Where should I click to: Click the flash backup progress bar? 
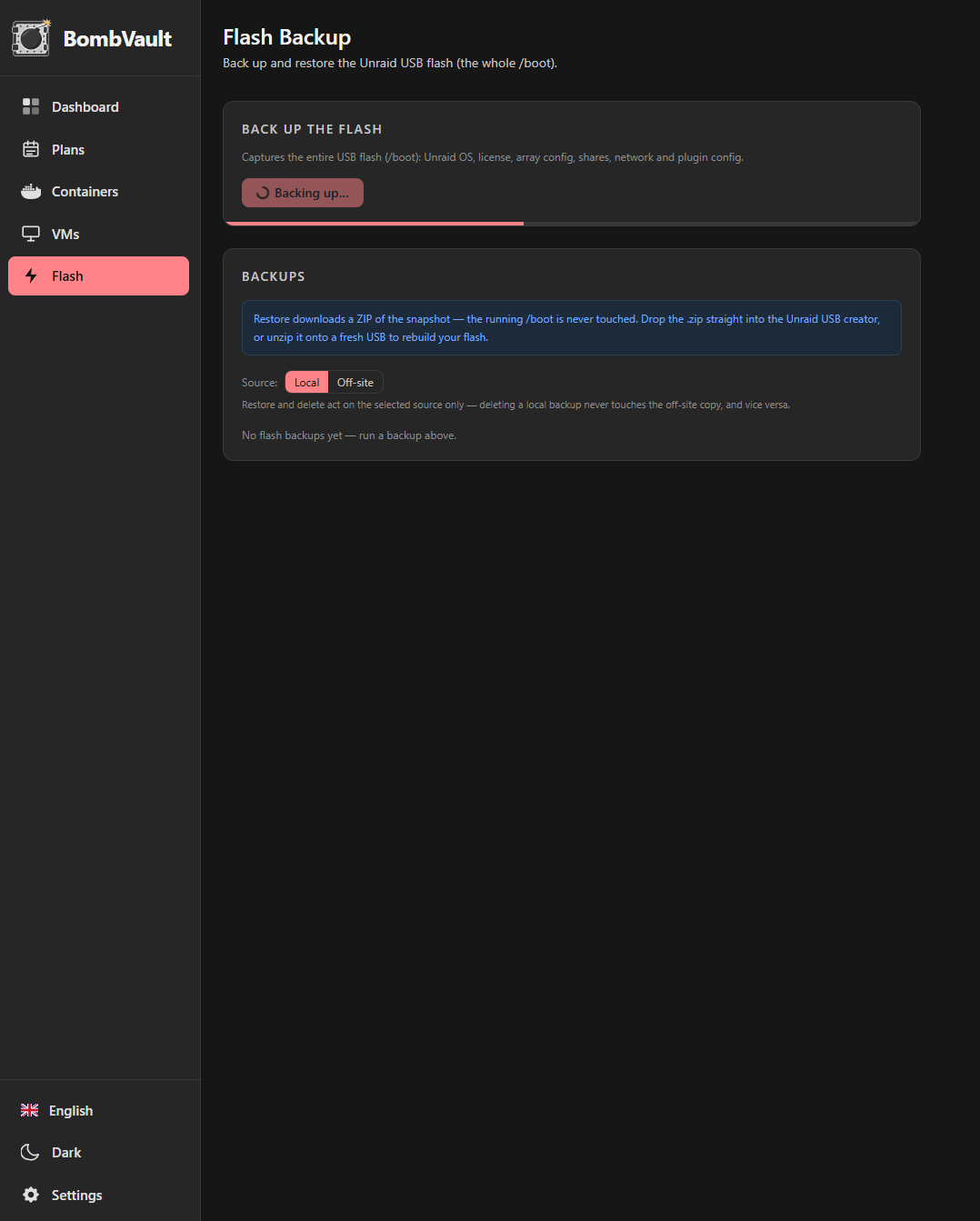click(572, 223)
